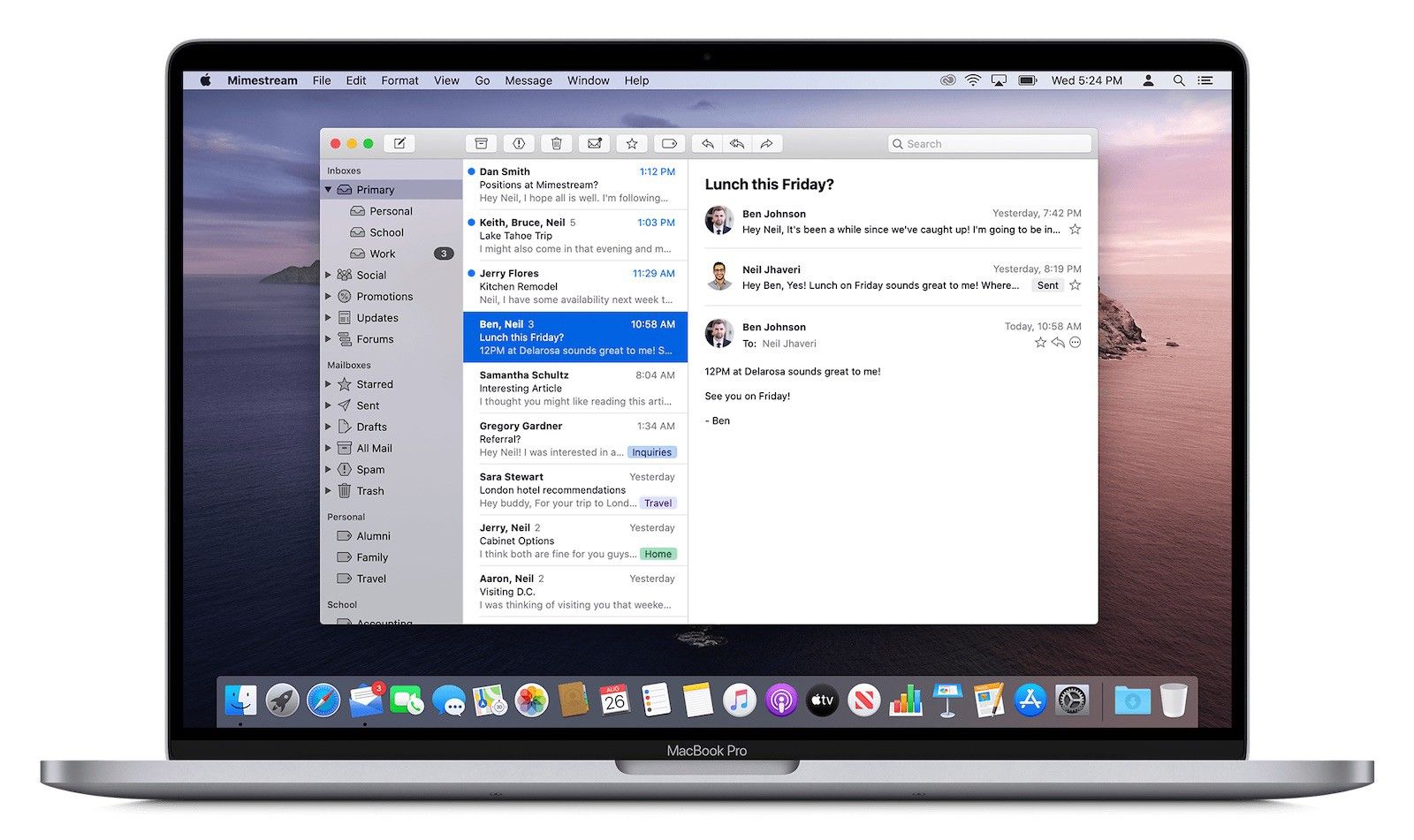Open the Work inbox with 3 unread
This screenshot has height=840, width=1414.
point(392,254)
